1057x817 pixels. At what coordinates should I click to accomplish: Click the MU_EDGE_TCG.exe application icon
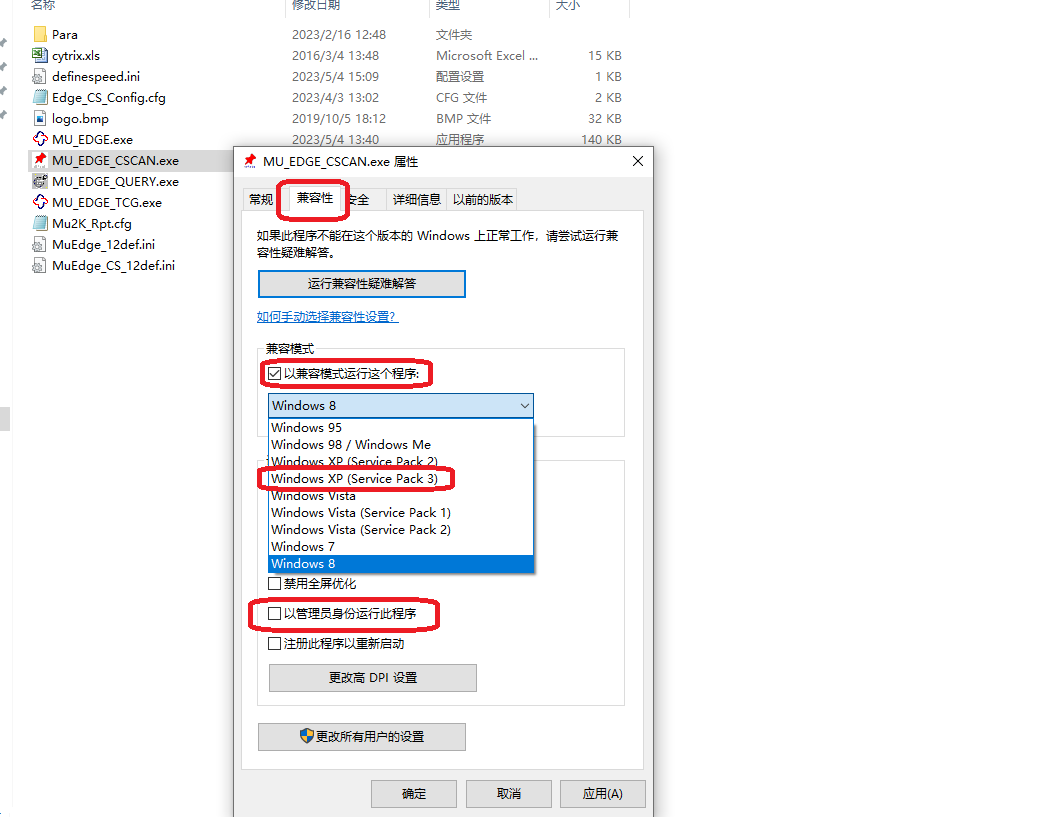(40, 202)
